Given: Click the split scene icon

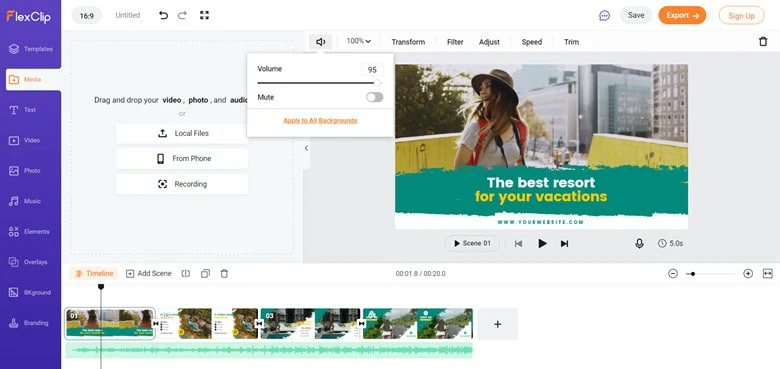Looking at the screenshot, I should click(x=186, y=274).
